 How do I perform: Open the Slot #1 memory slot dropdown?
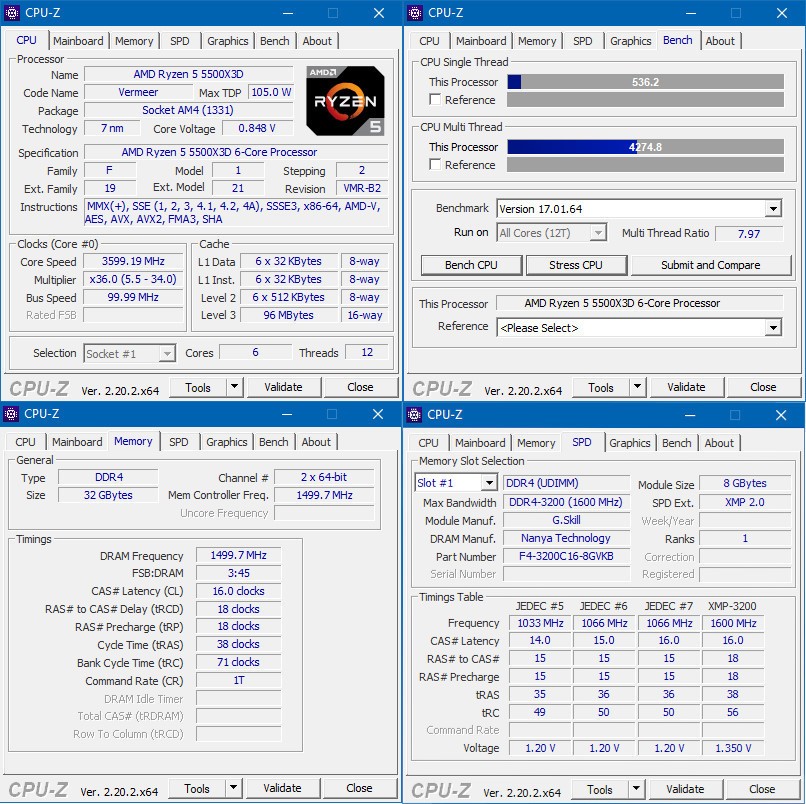489,483
